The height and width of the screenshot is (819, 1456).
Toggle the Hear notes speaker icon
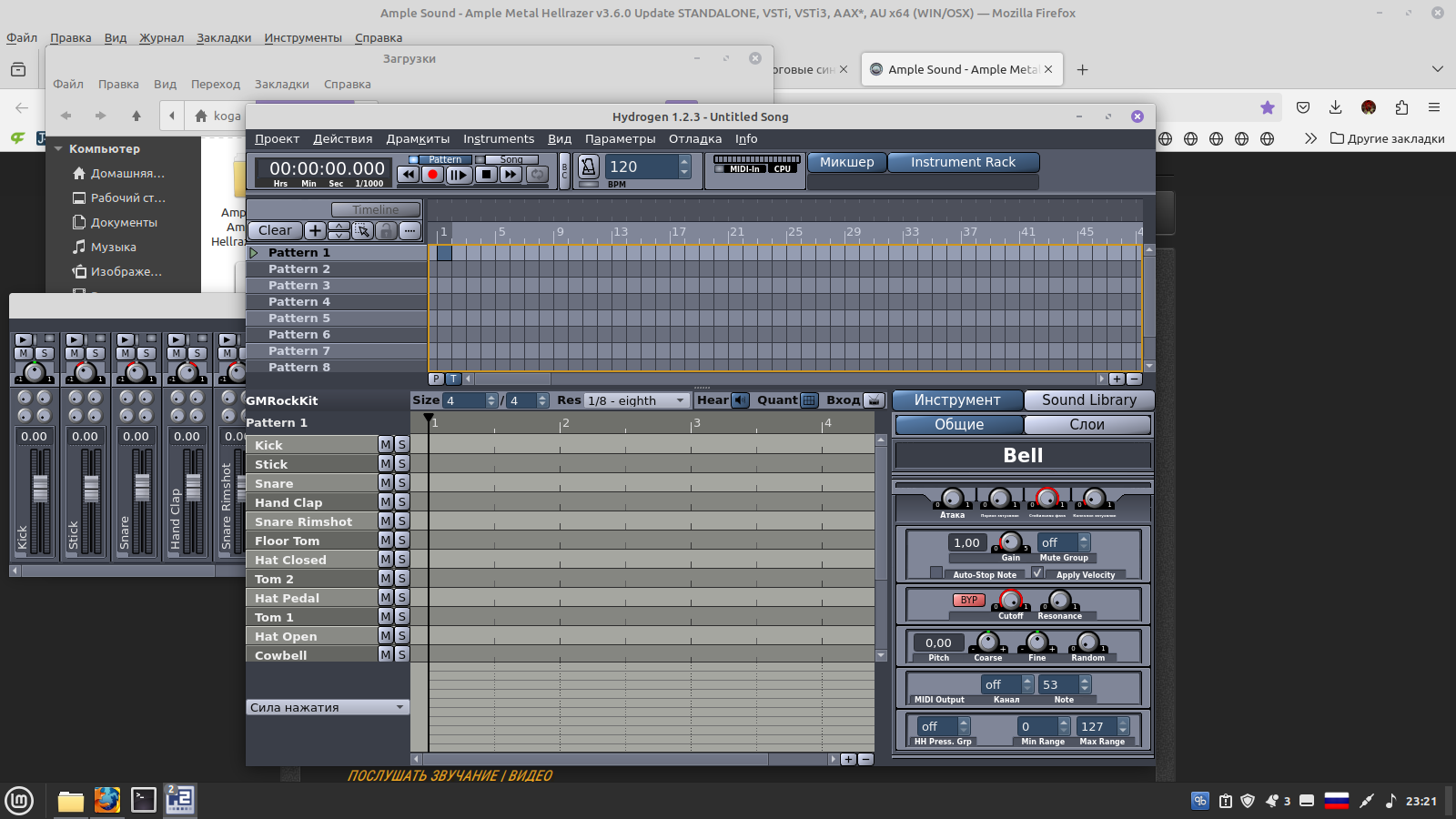click(x=740, y=400)
